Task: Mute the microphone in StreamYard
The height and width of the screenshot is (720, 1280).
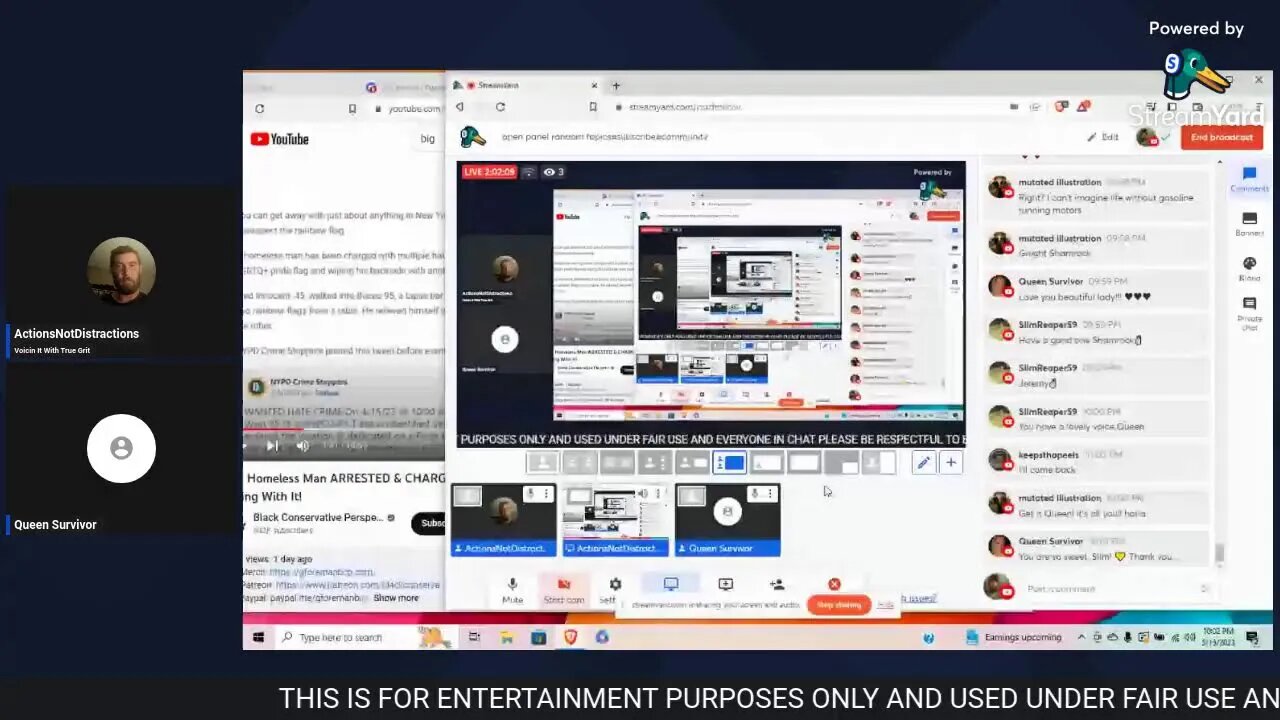Action: 512,590
